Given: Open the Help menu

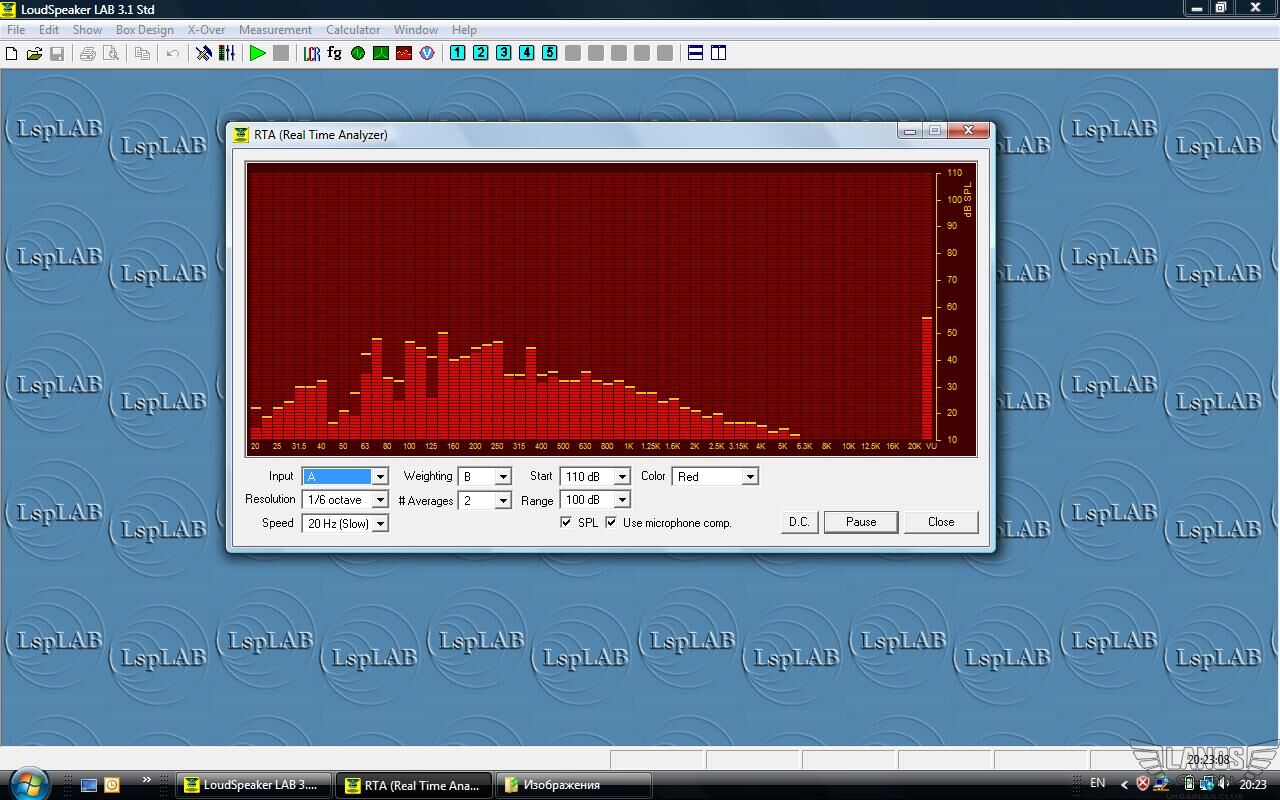Looking at the screenshot, I should tap(464, 30).
